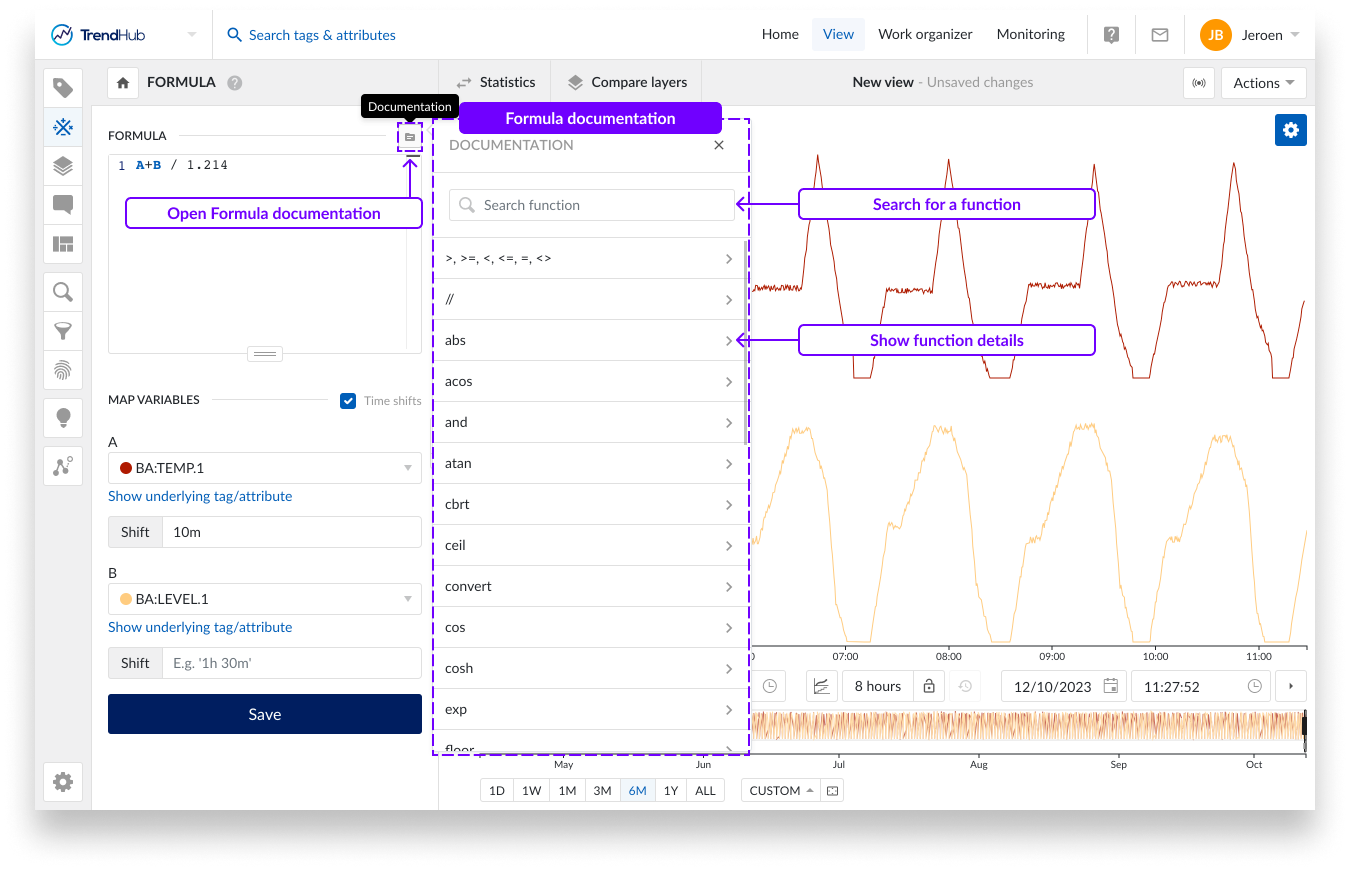Click the home icon beside FORMULA
1350x870 pixels.
pos(123,83)
